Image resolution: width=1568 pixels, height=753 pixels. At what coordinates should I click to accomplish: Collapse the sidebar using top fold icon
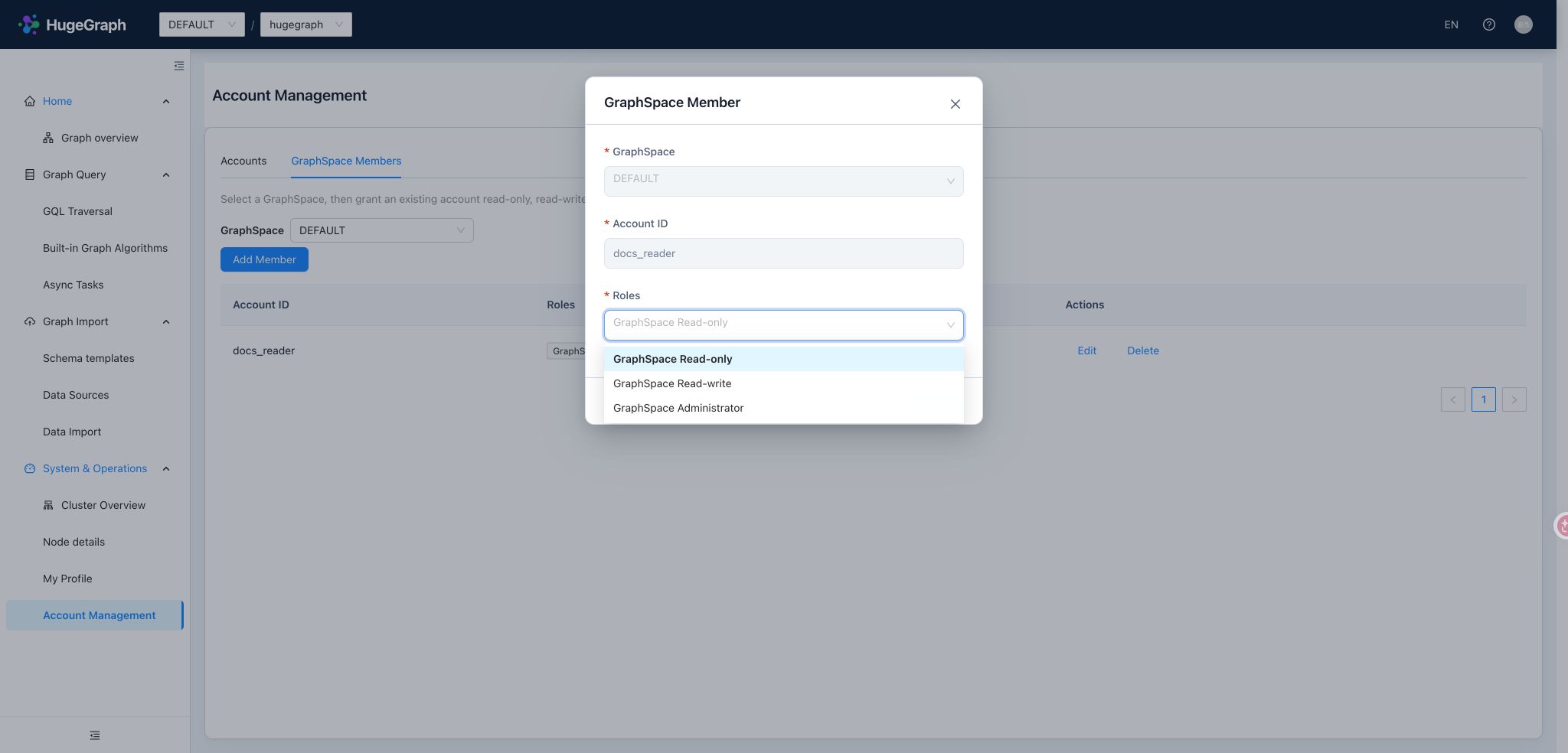coord(179,66)
